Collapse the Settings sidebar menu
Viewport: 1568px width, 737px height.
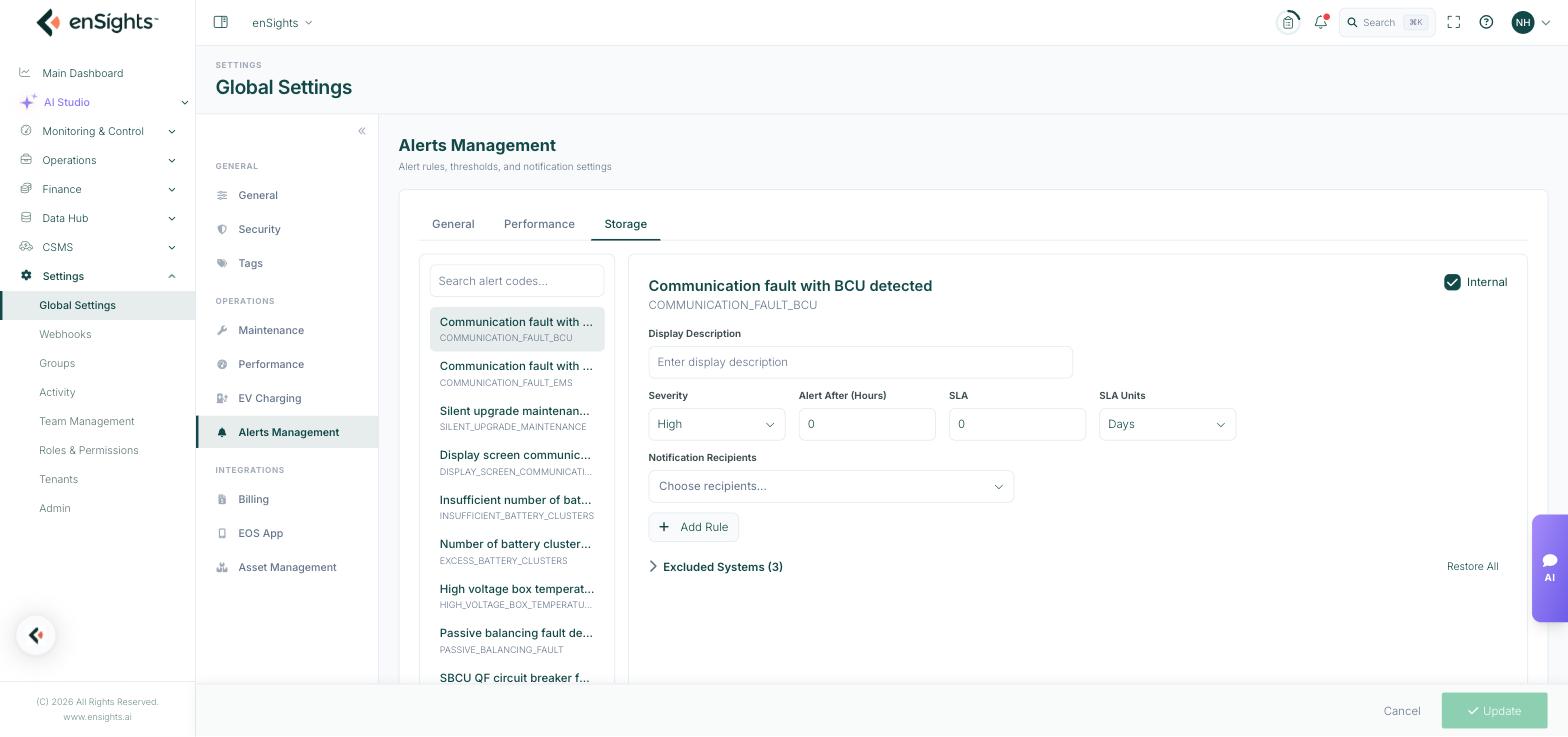97,276
